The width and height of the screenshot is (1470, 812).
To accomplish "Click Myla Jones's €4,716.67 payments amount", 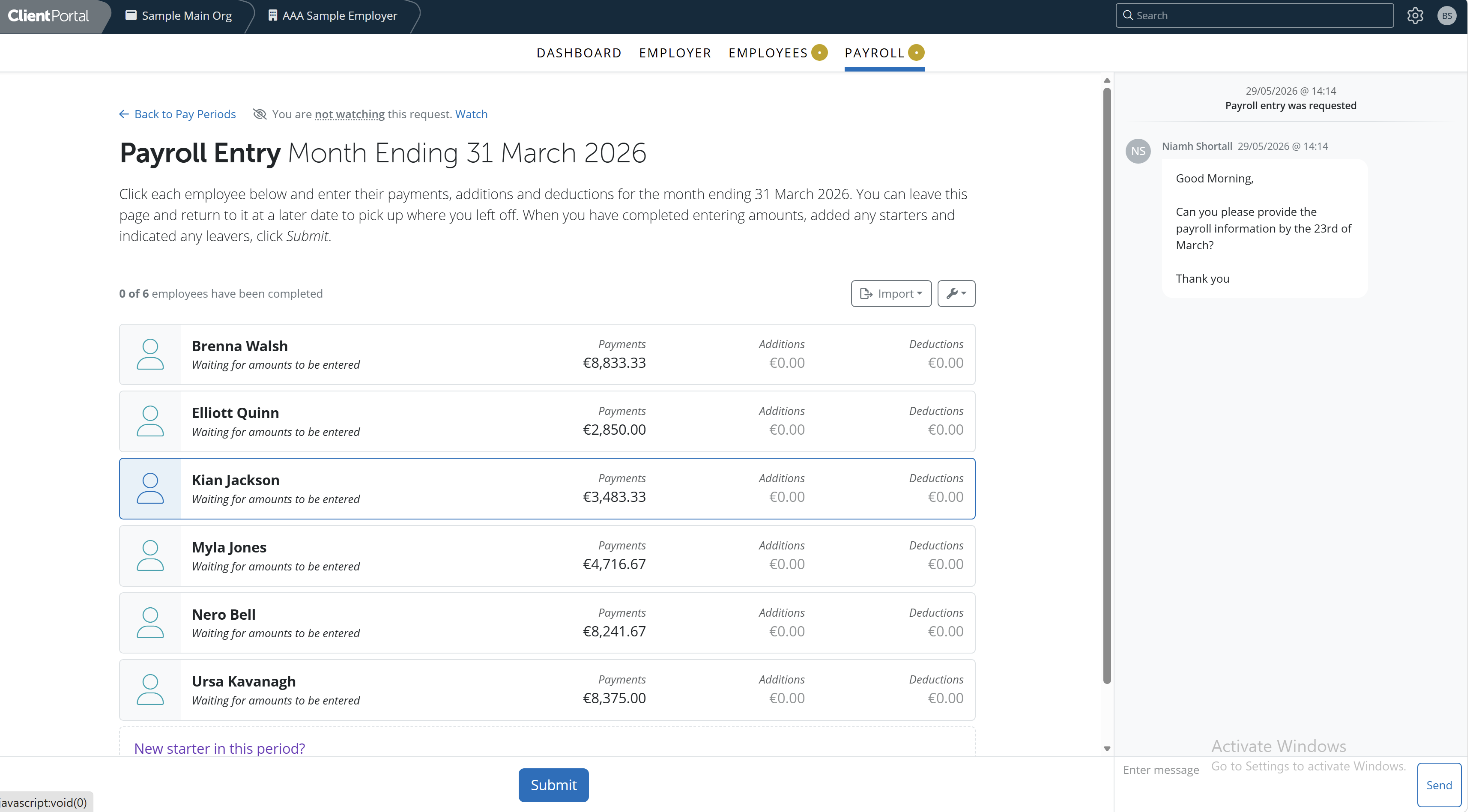I will (614, 564).
